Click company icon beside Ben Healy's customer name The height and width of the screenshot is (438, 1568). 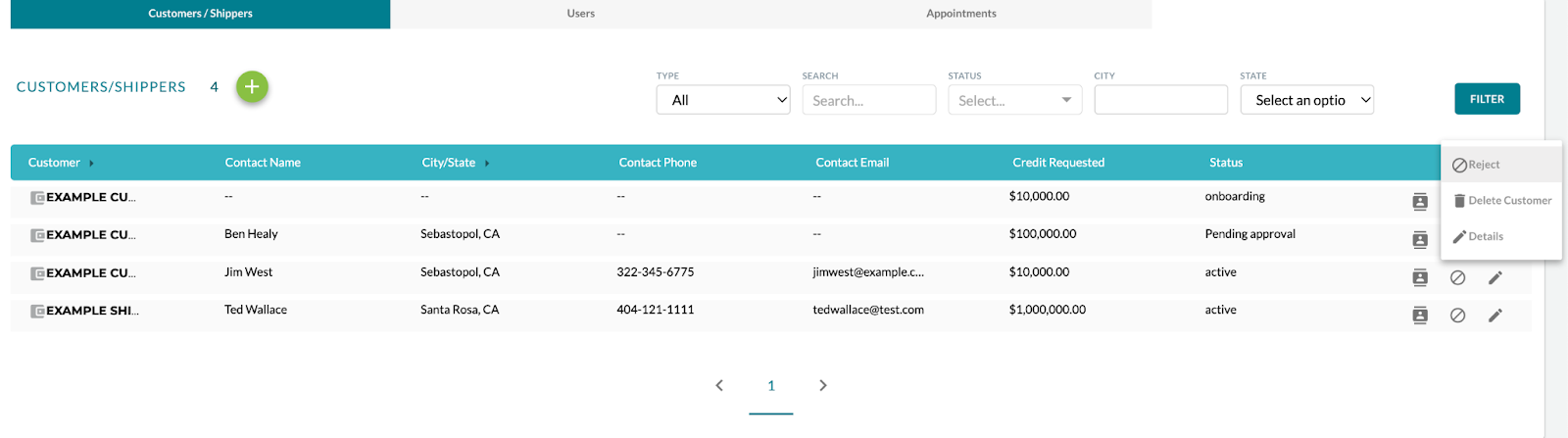[x=37, y=235]
